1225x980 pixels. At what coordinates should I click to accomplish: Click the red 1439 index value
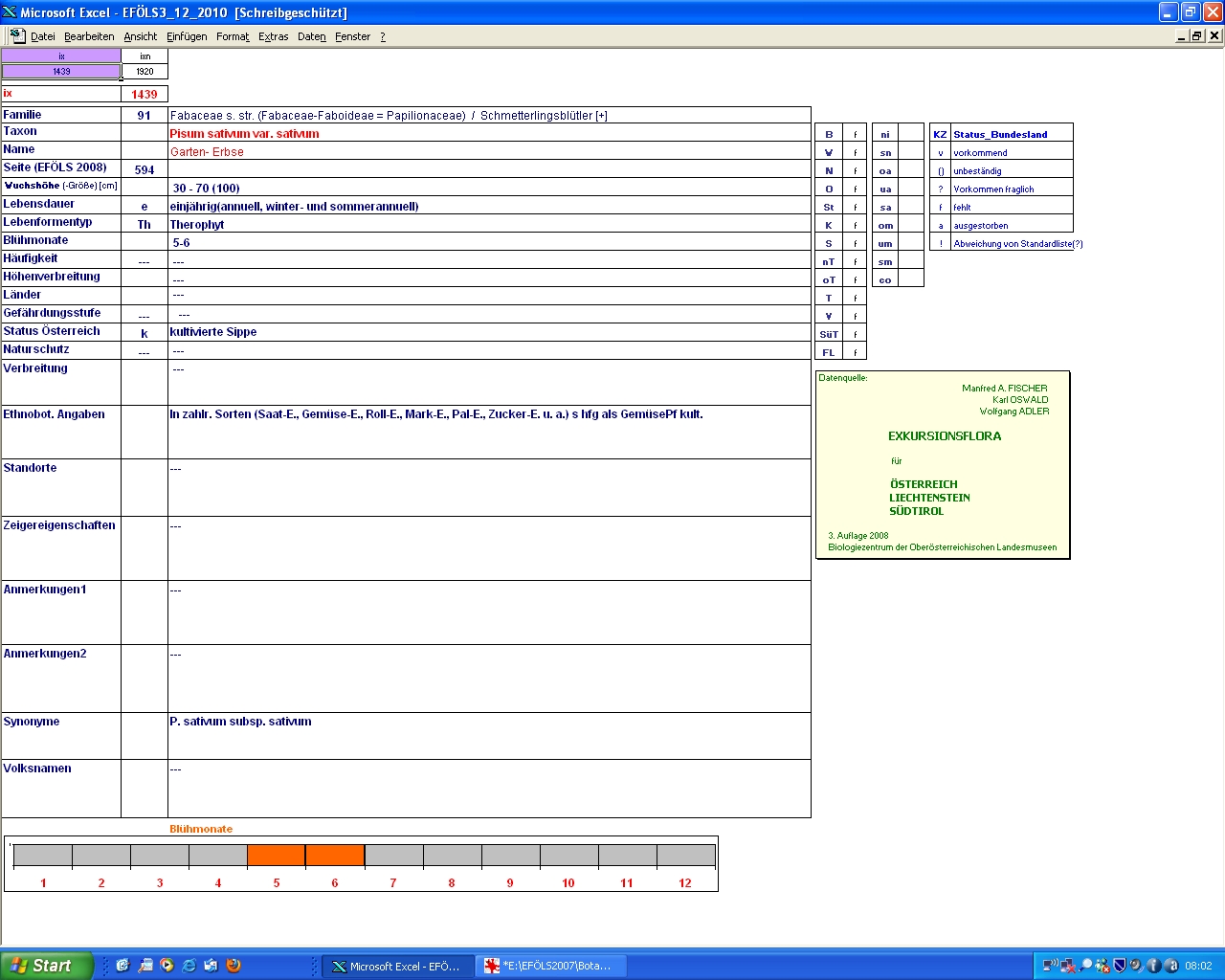coord(145,94)
